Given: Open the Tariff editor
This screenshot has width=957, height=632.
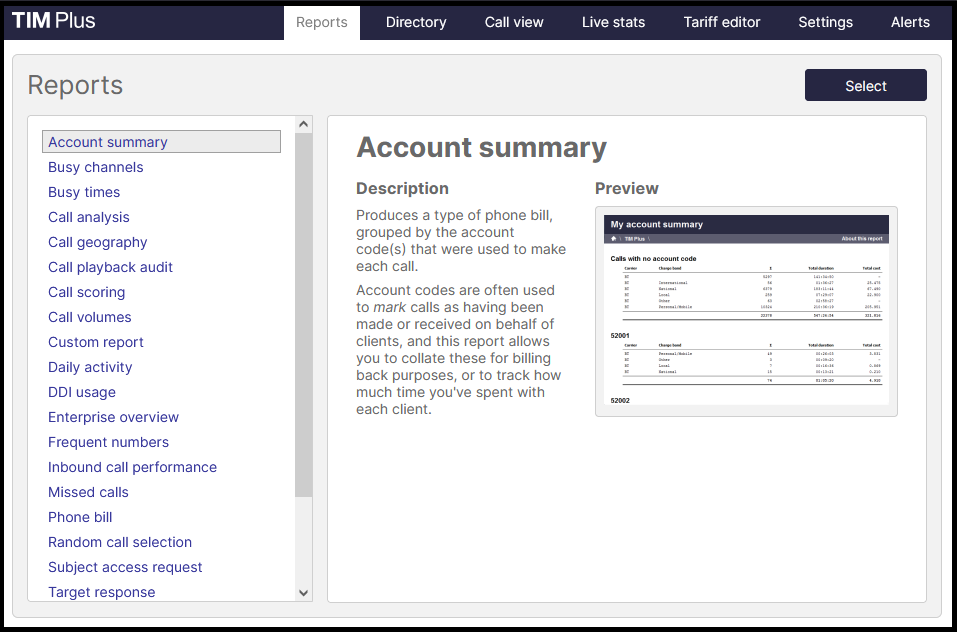Looking at the screenshot, I should (721, 22).
